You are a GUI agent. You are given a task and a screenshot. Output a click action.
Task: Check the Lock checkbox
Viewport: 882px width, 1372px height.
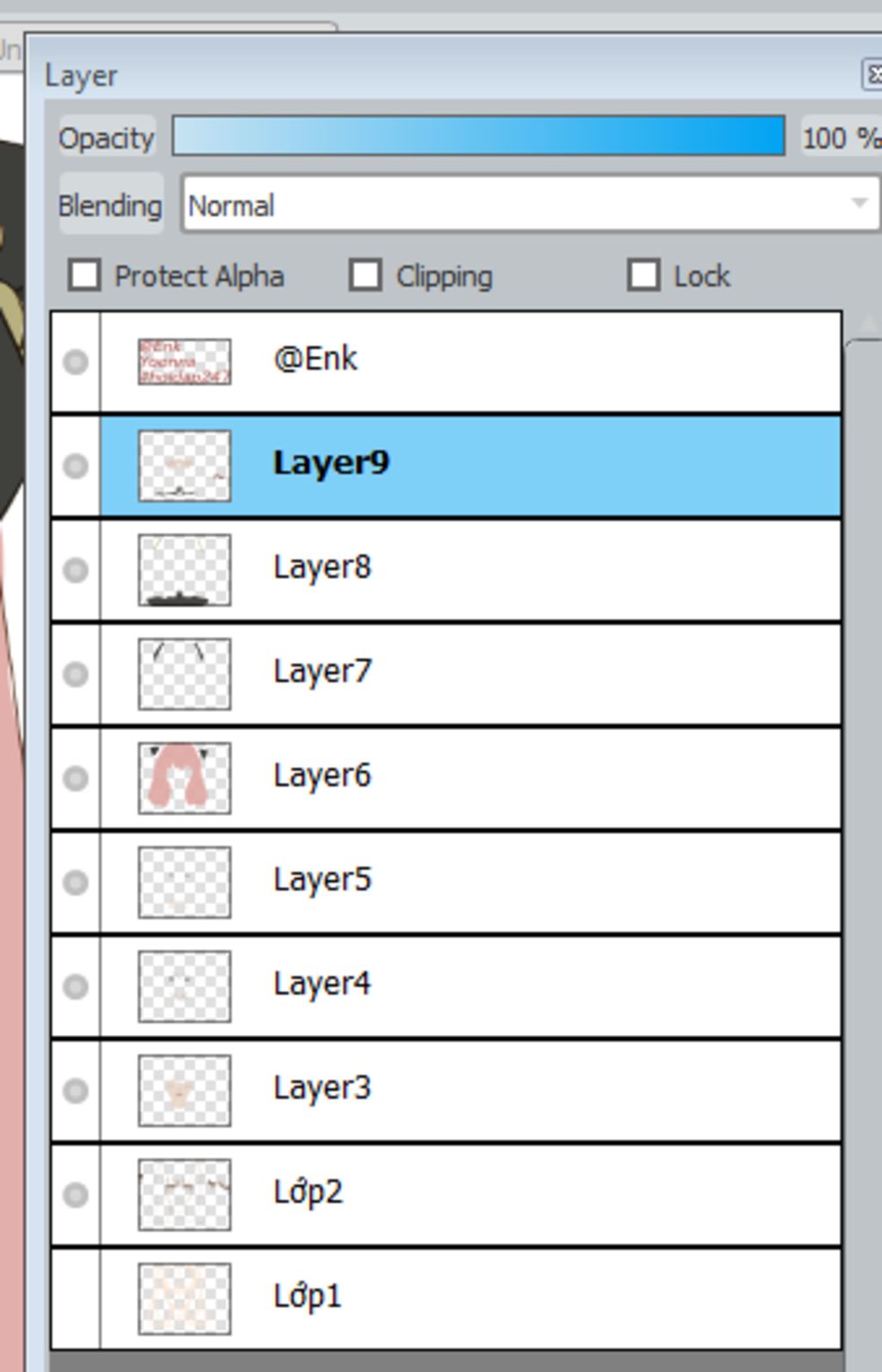click(643, 276)
